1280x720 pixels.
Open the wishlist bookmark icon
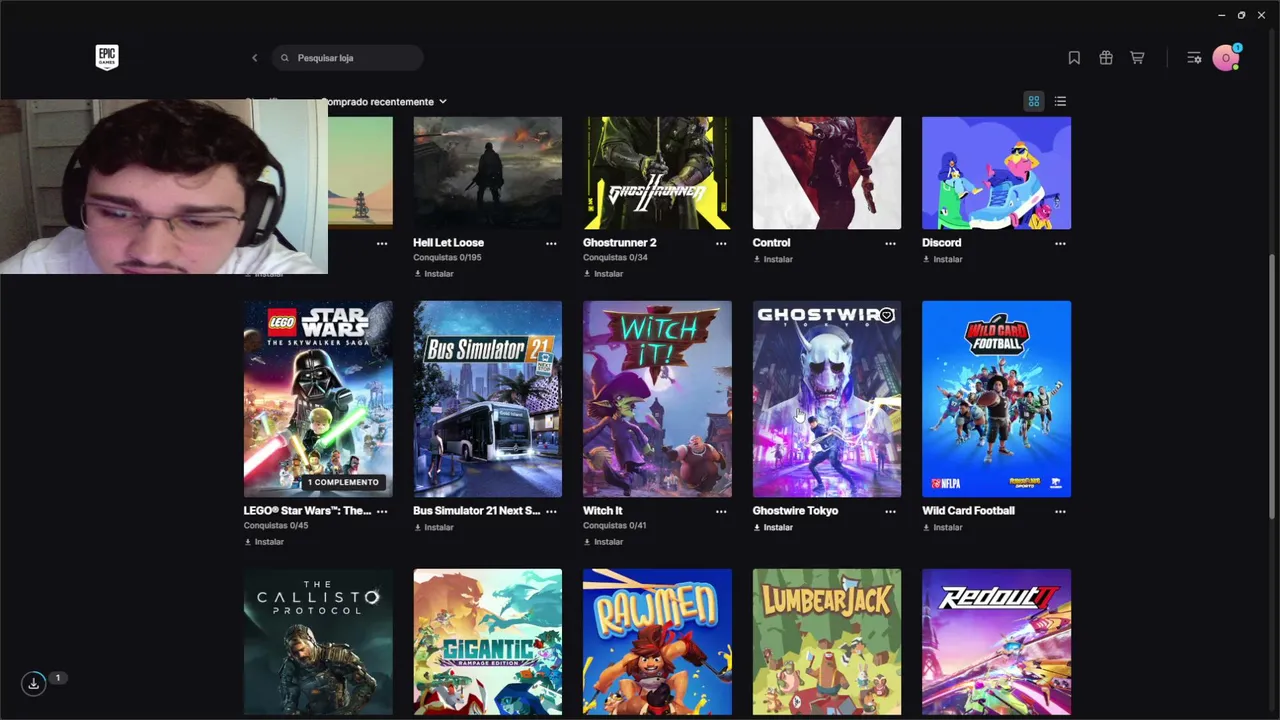point(1074,58)
